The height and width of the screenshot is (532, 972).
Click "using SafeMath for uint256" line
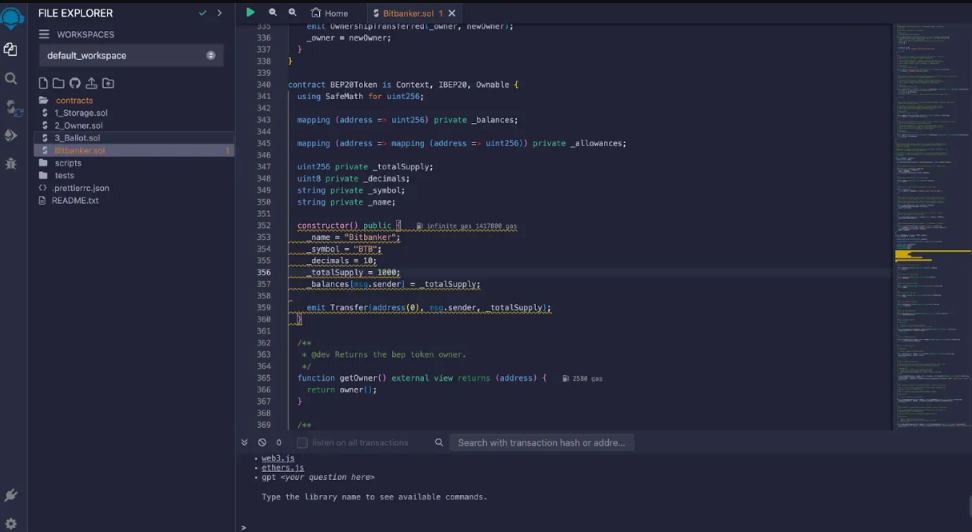360,96
